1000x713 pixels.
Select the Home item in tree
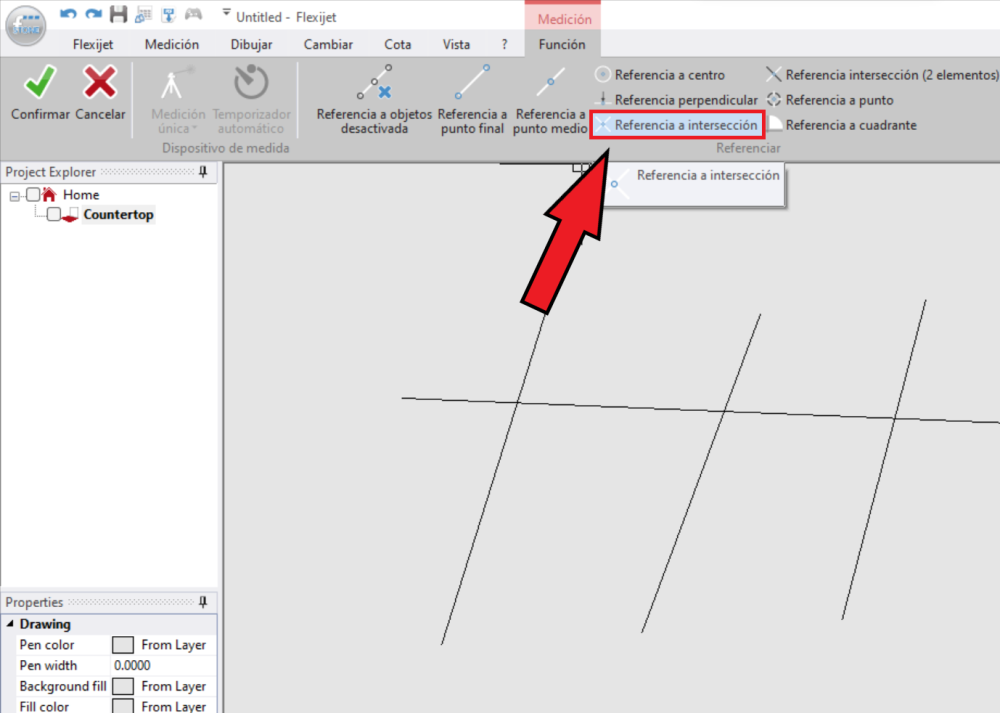point(81,195)
